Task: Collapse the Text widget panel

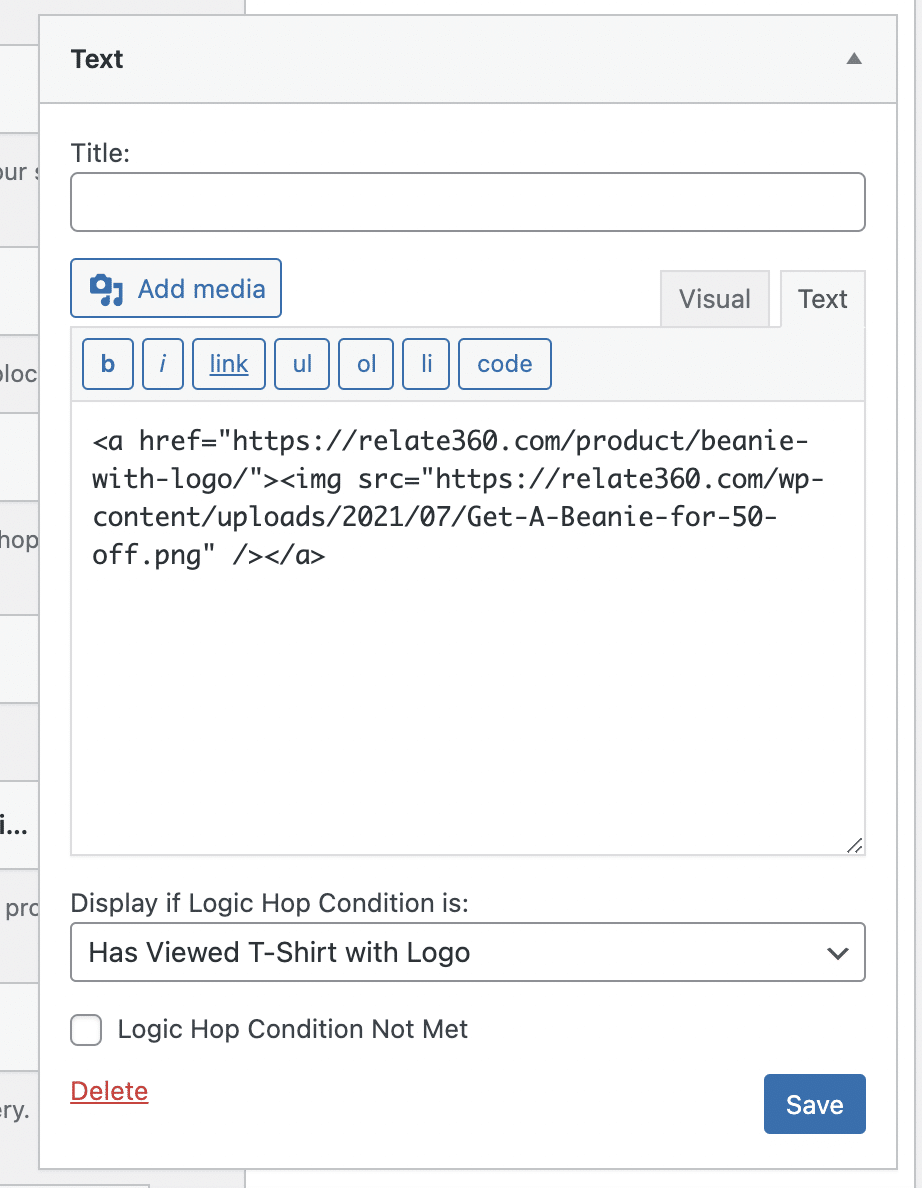Action: tap(853, 59)
